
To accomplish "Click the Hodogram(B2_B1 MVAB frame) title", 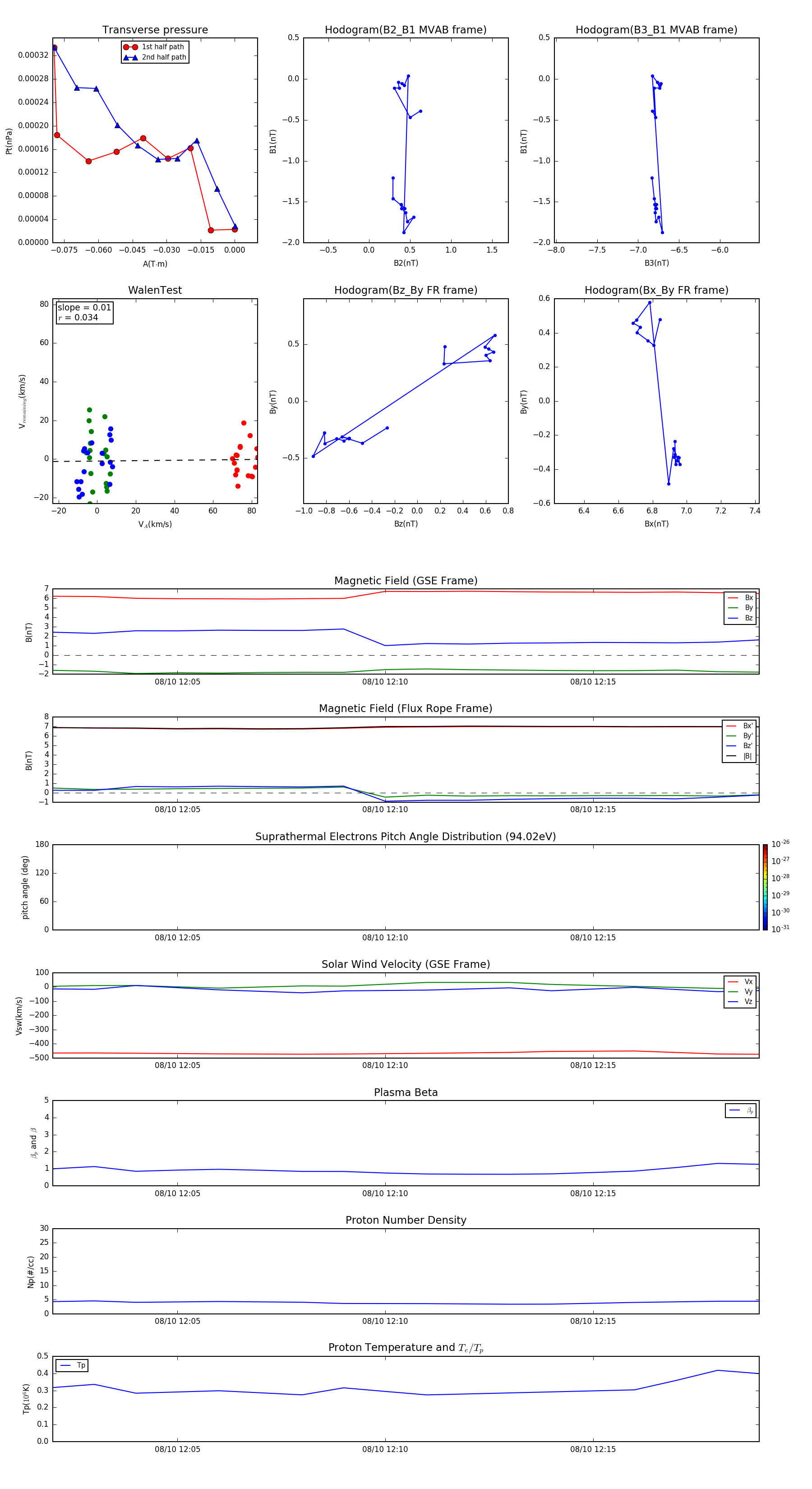I will pyautogui.click(x=406, y=29).
